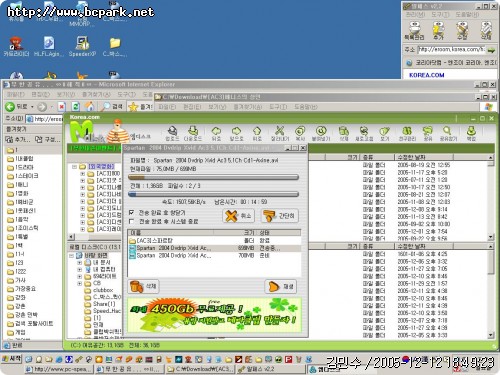The image size is (500, 375).
Task: Open the 카트라이더 desktop icon
Action: (x=16, y=47)
